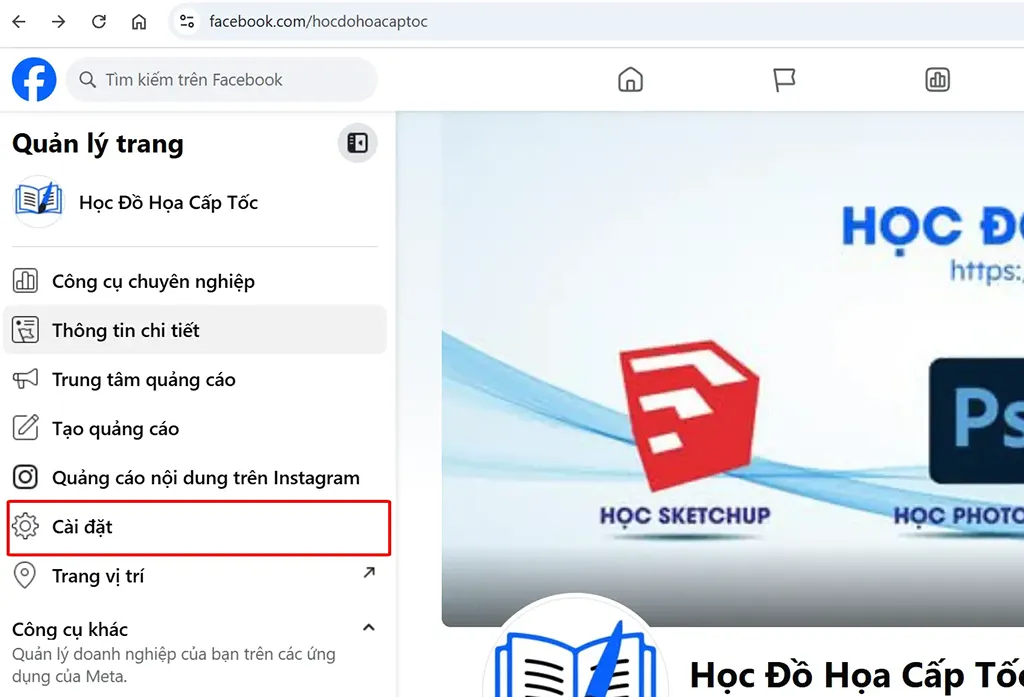Reload the current page
The width and height of the screenshot is (1024, 697).
(99, 21)
